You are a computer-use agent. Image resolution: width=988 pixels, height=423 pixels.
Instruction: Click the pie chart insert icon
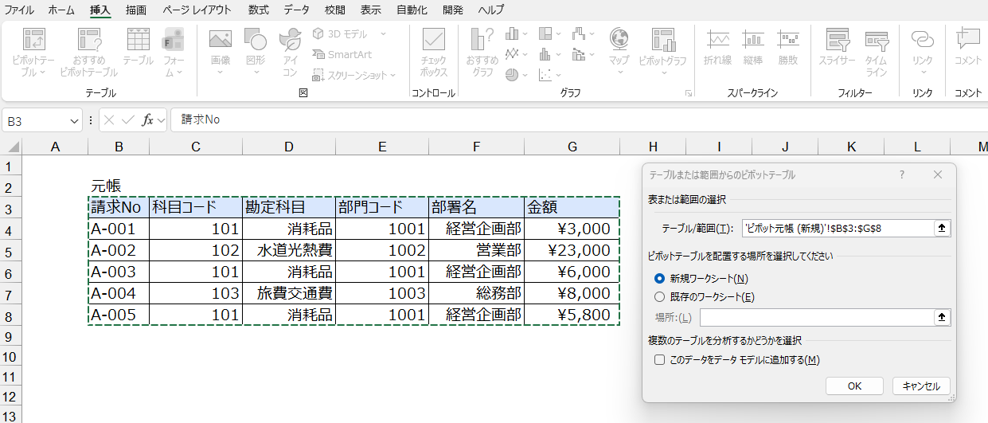[x=512, y=75]
